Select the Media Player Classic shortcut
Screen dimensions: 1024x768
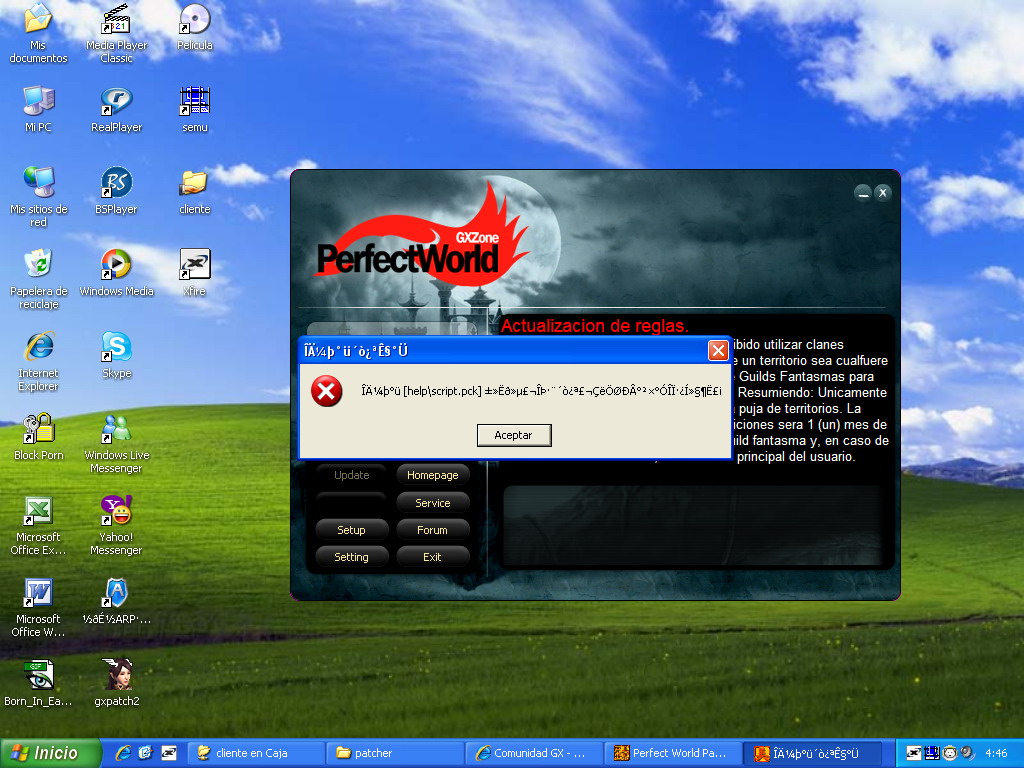click(x=116, y=33)
